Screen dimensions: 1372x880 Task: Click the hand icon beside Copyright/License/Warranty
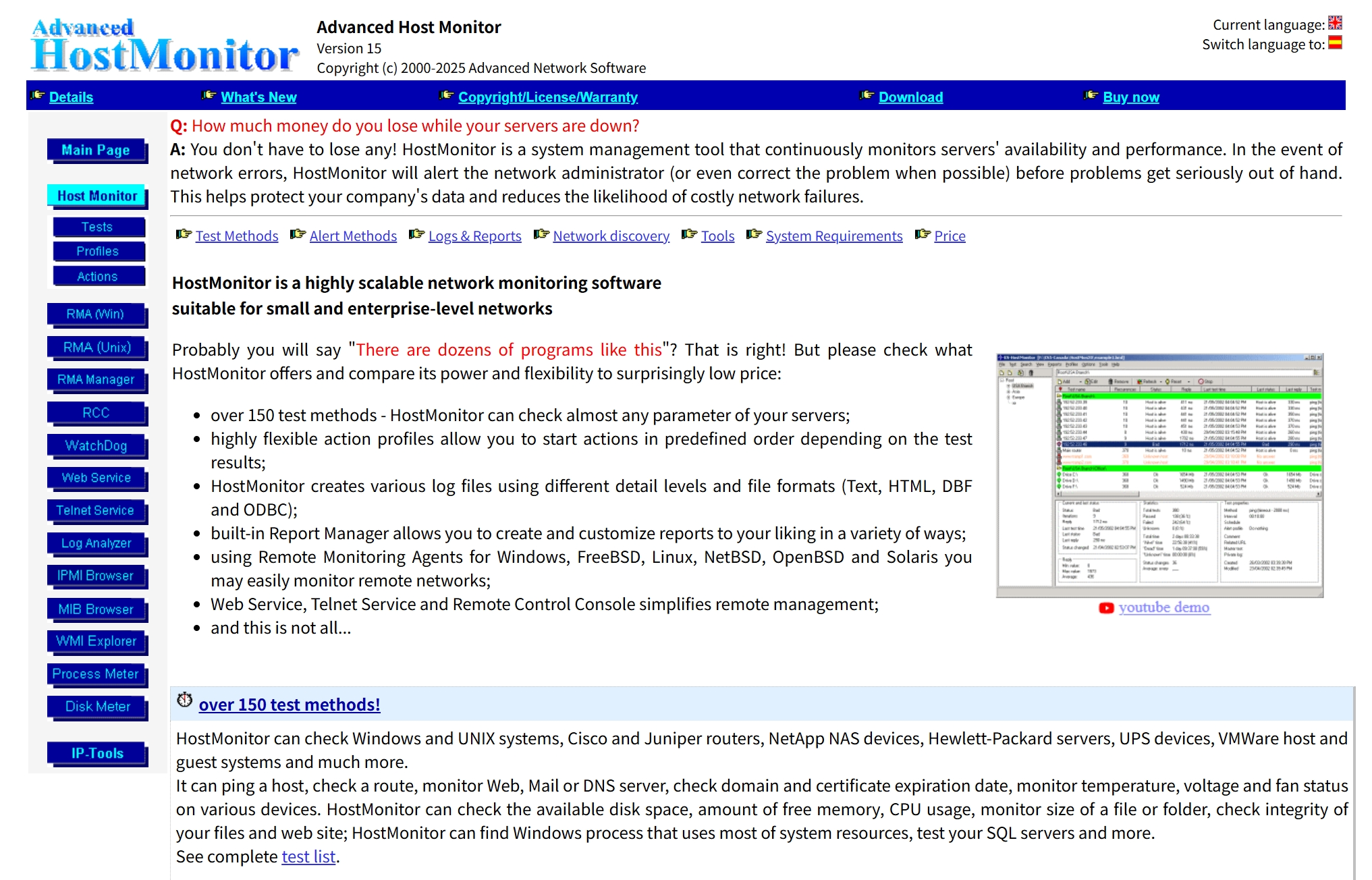coord(446,96)
